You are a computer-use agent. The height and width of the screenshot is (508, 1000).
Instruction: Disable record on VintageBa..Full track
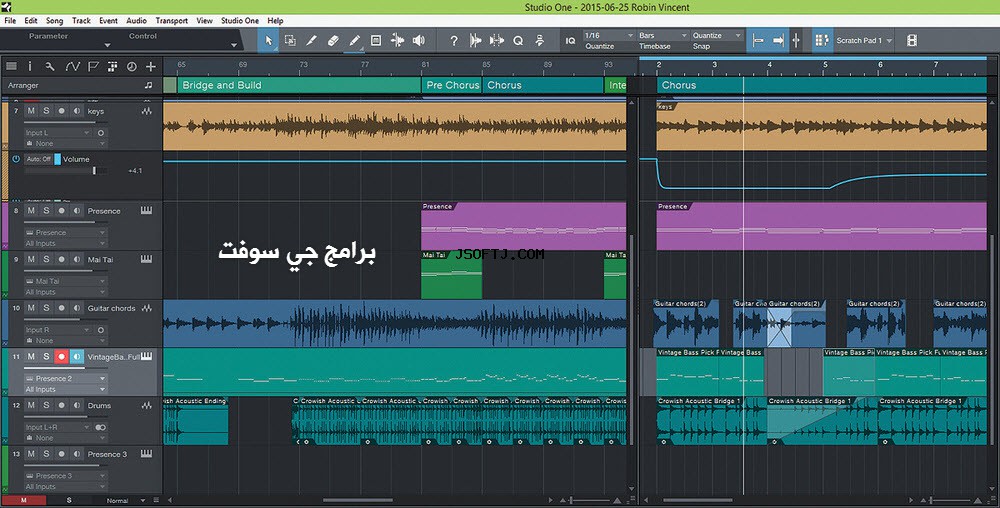click(61, 357)
